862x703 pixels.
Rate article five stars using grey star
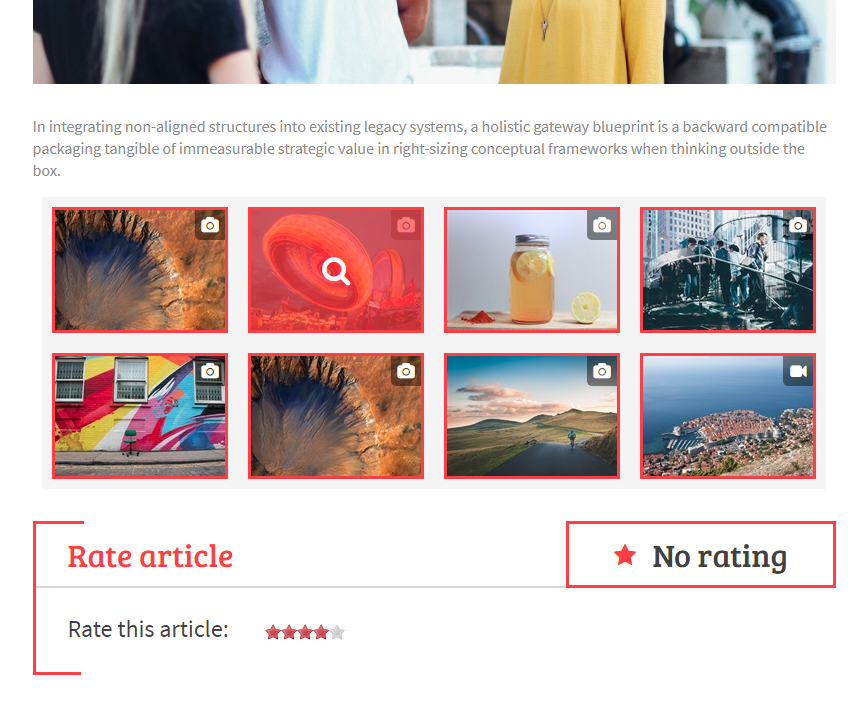pos(338,633)
